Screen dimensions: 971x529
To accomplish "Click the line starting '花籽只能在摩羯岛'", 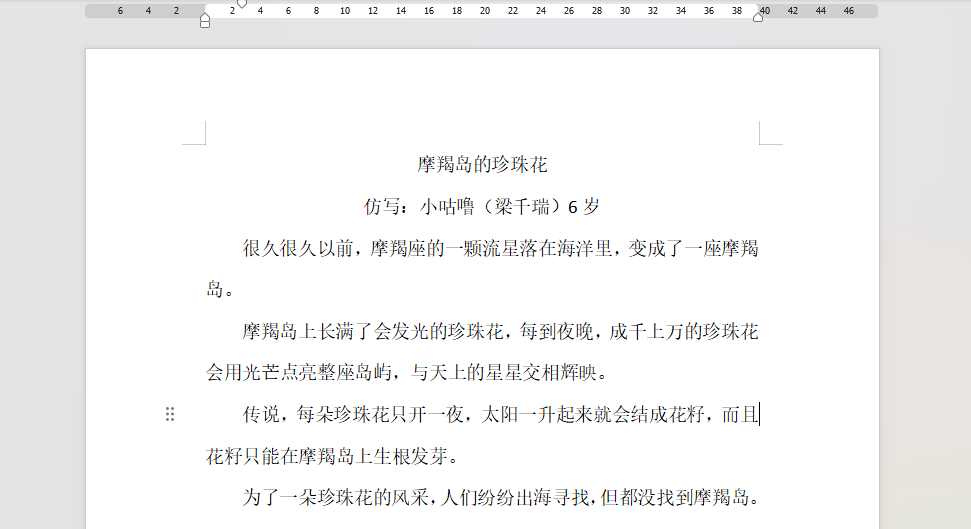I will pos(332,457).
